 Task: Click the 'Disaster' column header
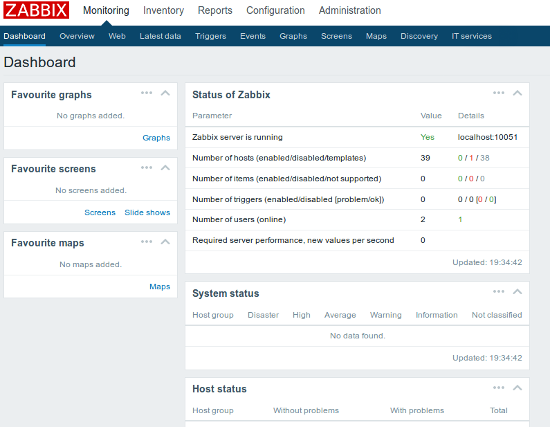coord(263,315)
